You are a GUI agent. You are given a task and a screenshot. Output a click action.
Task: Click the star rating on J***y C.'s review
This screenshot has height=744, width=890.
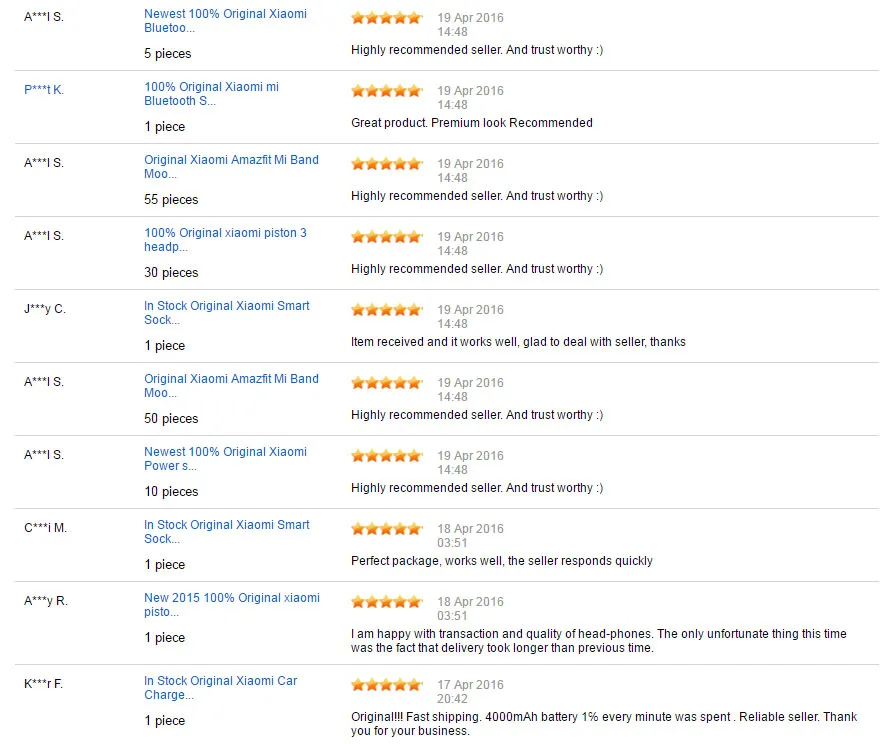(x=387, y=310)
